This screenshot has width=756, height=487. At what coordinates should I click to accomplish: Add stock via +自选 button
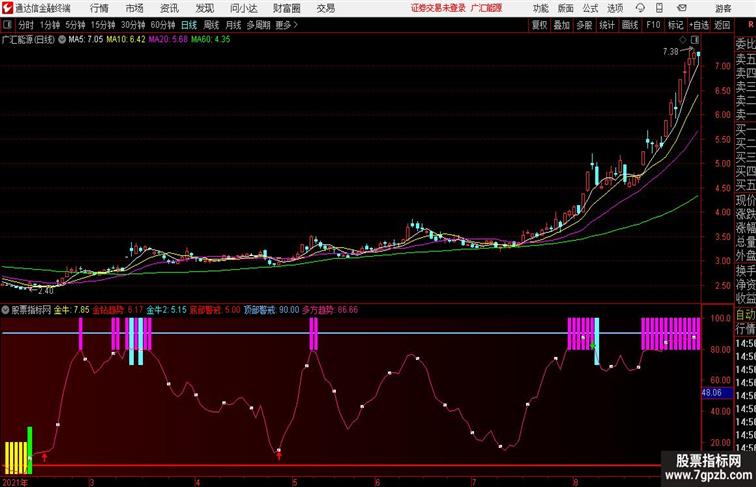point(699,25)
